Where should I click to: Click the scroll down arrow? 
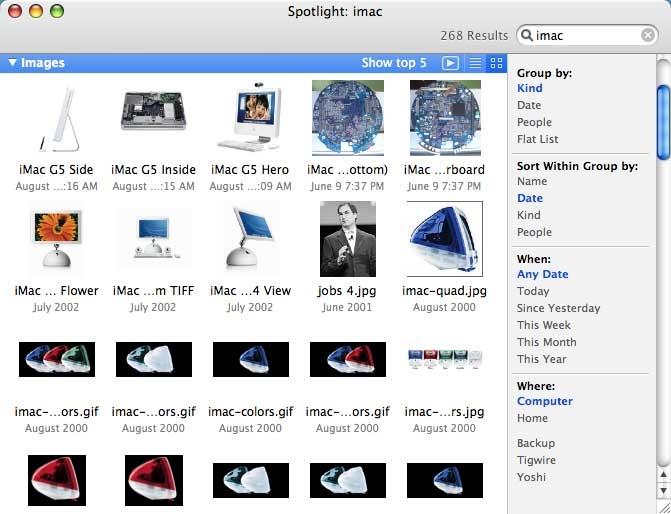(x=664, y=490)
